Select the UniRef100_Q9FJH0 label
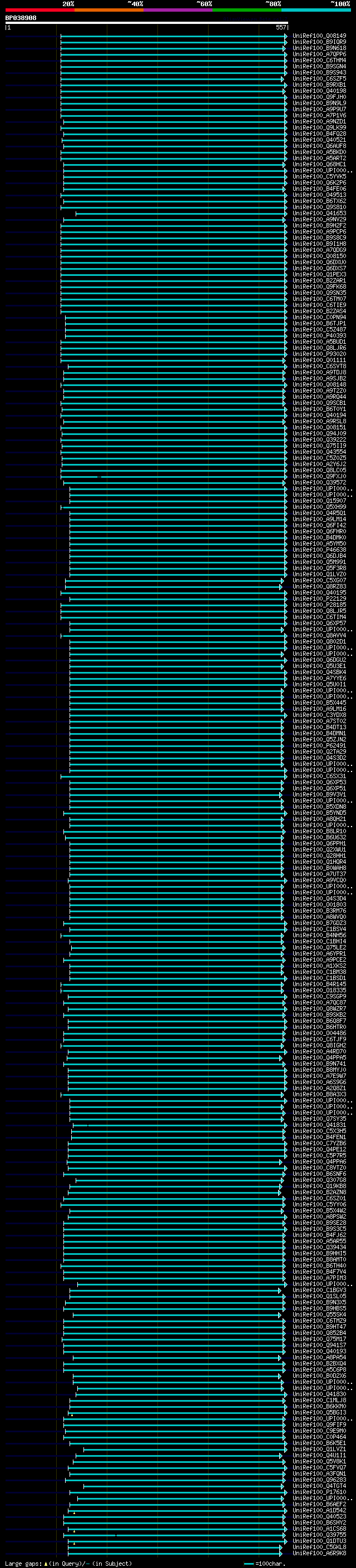Screen dimensions: 356x1568 coord(319,97)
